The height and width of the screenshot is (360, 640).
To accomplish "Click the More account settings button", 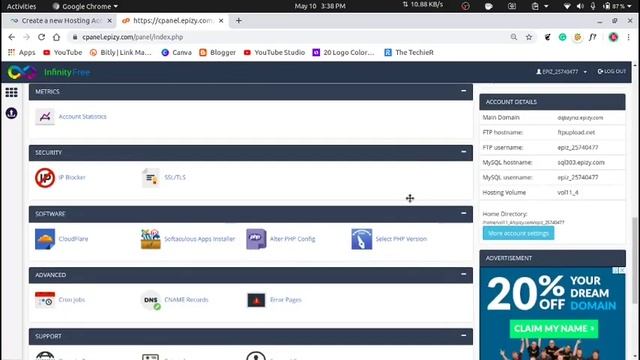I will pyautogui.click(x=518, y=233).
